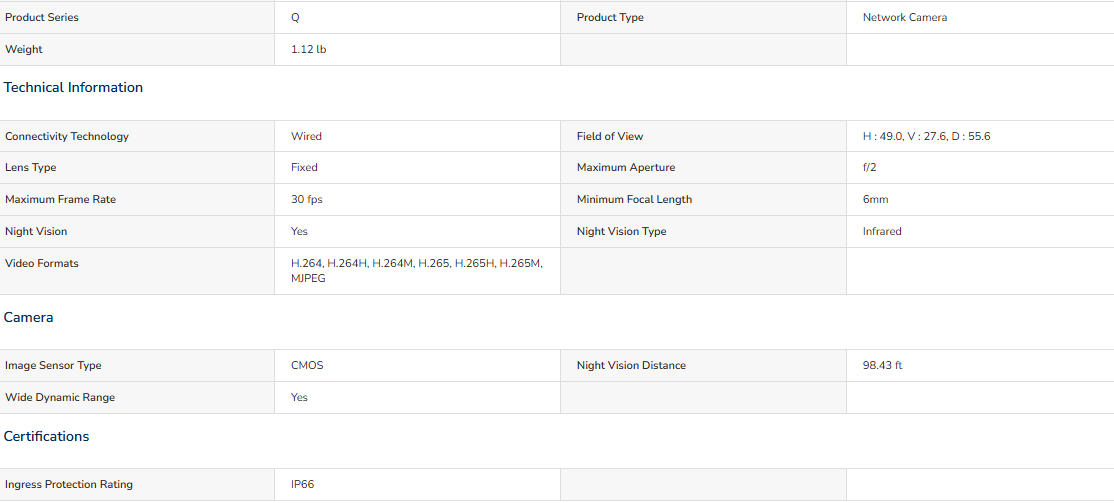Select the H : 49.0 field of view value
Screen dimensions: 1114x503
point(926,136)
